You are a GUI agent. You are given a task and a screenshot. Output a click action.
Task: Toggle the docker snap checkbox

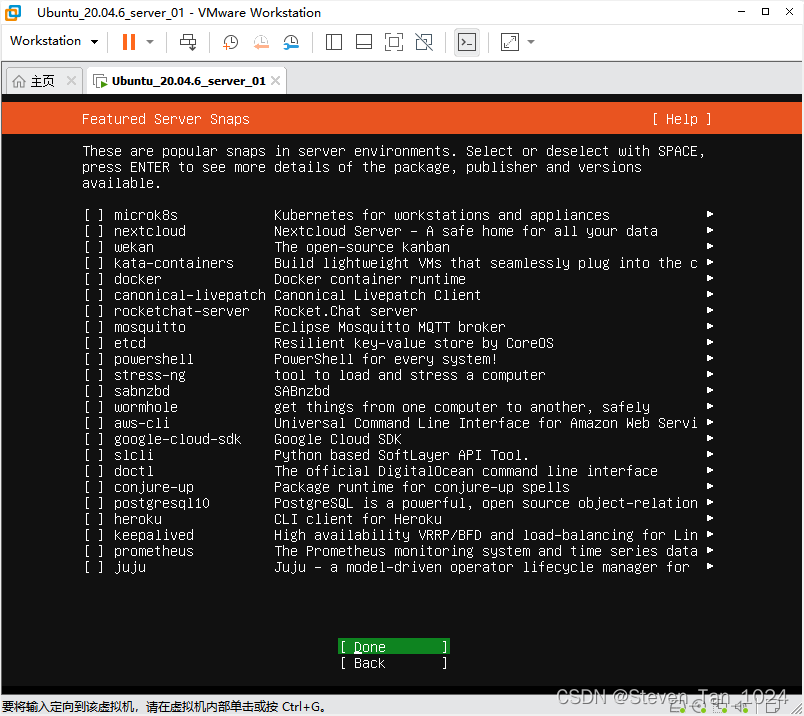[x=94, y=279]
